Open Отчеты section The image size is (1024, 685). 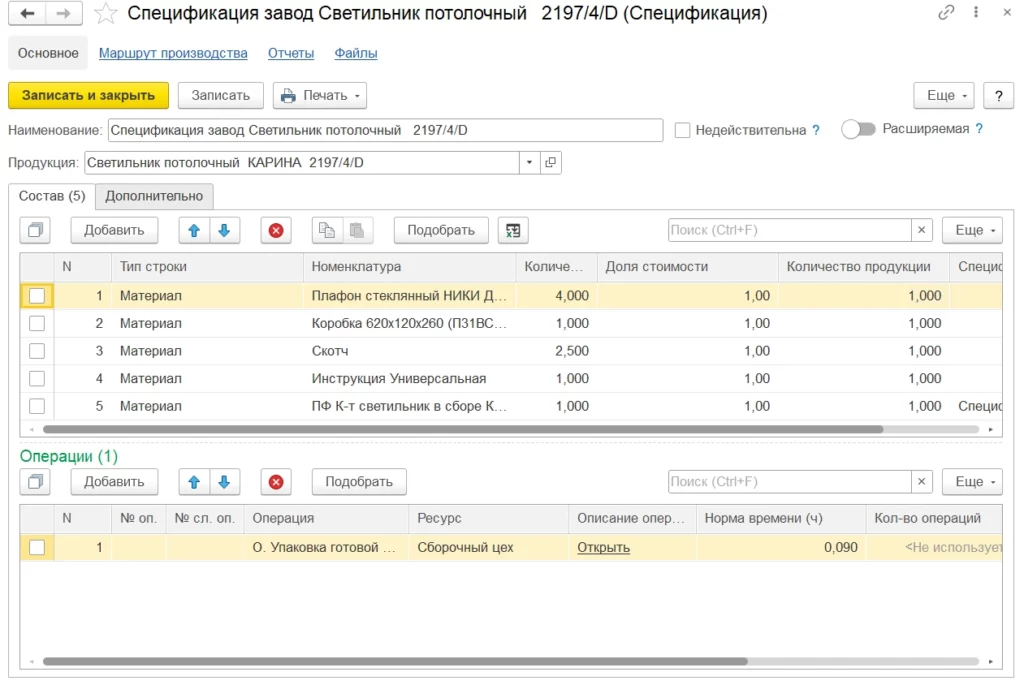click(291, 54)
